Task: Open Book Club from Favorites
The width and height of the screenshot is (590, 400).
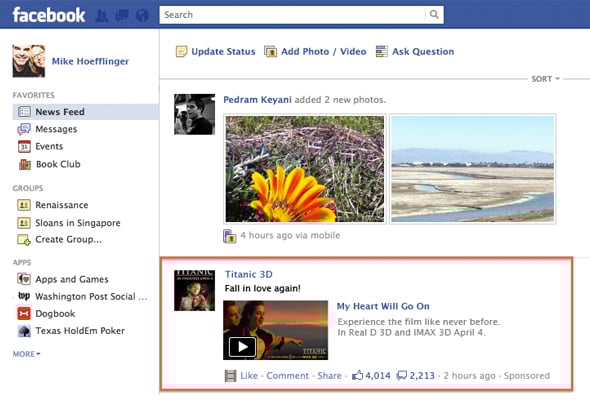Action: (x=58, y=164)
